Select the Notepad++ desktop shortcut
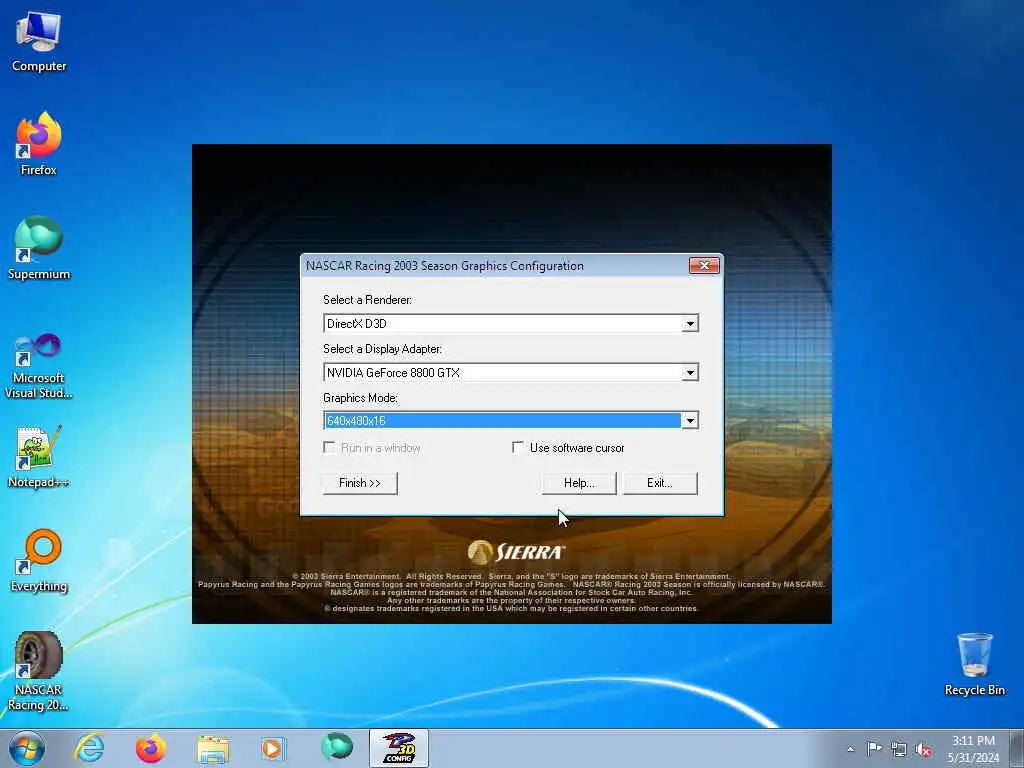Image resolution: width=1024 pixels, height=768 pixels. (x=39, y=456)
